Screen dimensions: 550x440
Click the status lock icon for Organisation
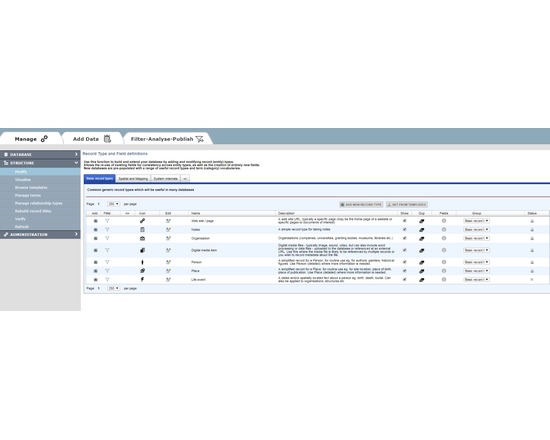532,238
